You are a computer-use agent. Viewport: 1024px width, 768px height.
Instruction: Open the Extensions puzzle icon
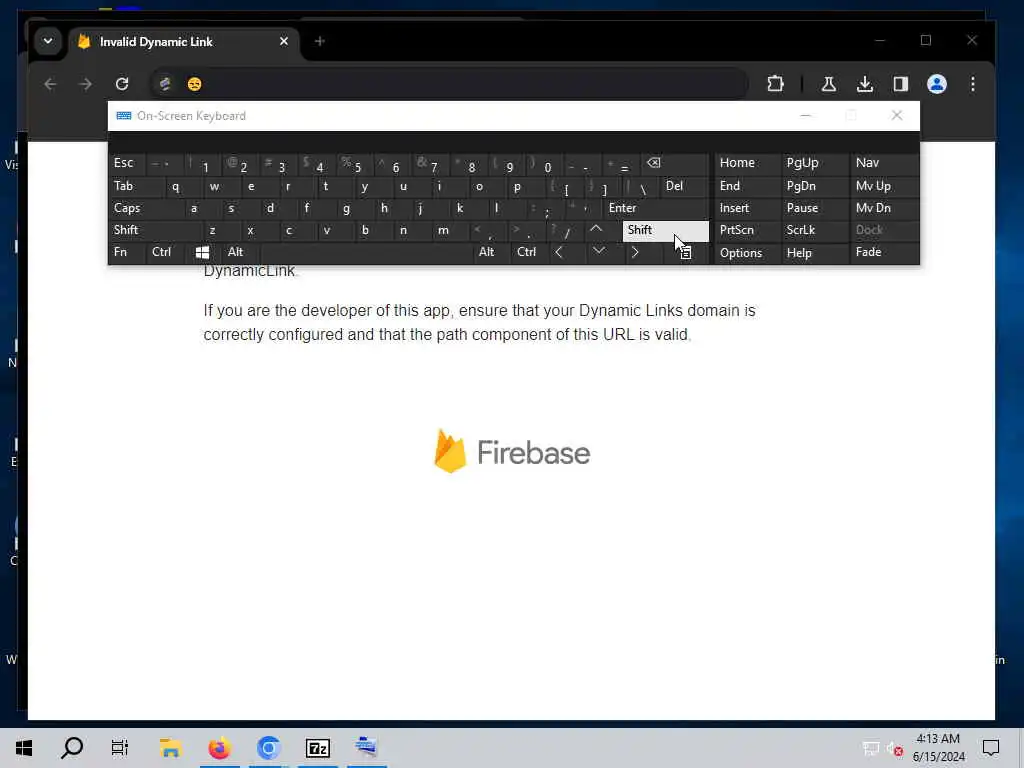775,84
